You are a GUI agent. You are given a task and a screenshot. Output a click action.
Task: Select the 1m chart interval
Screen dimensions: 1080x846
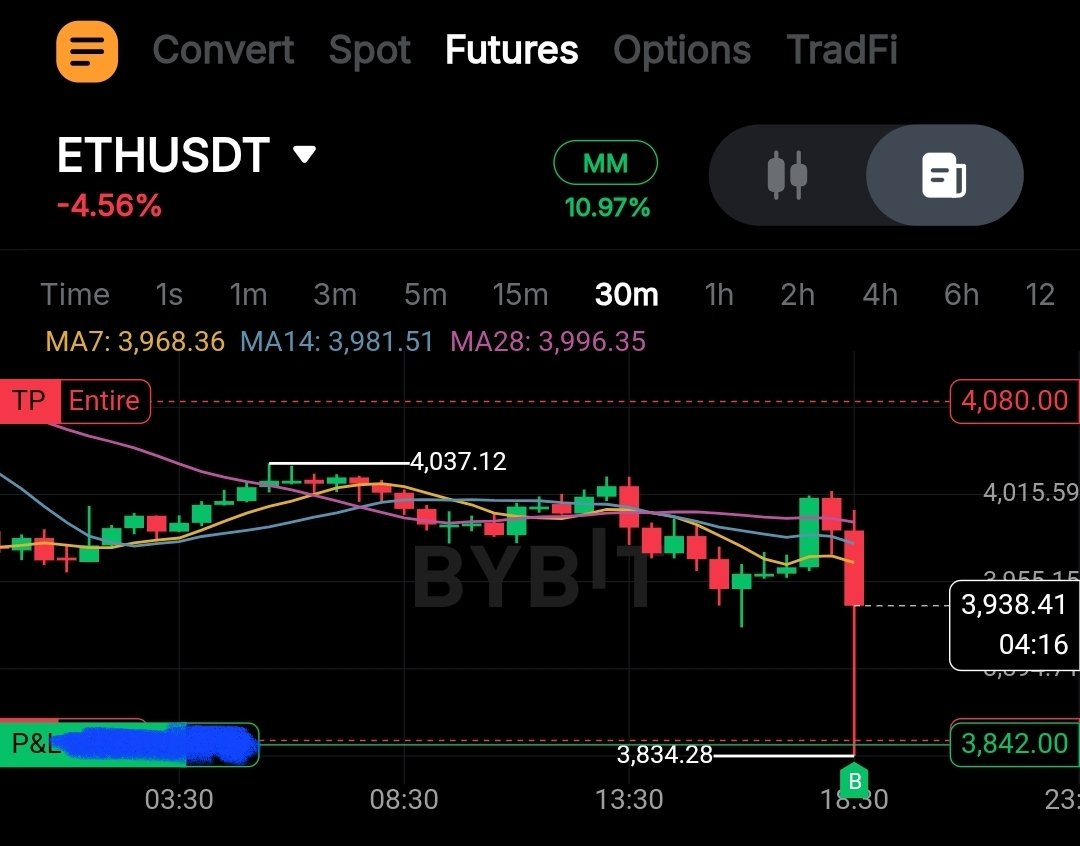pyautogui.click(x=248, y=295)
